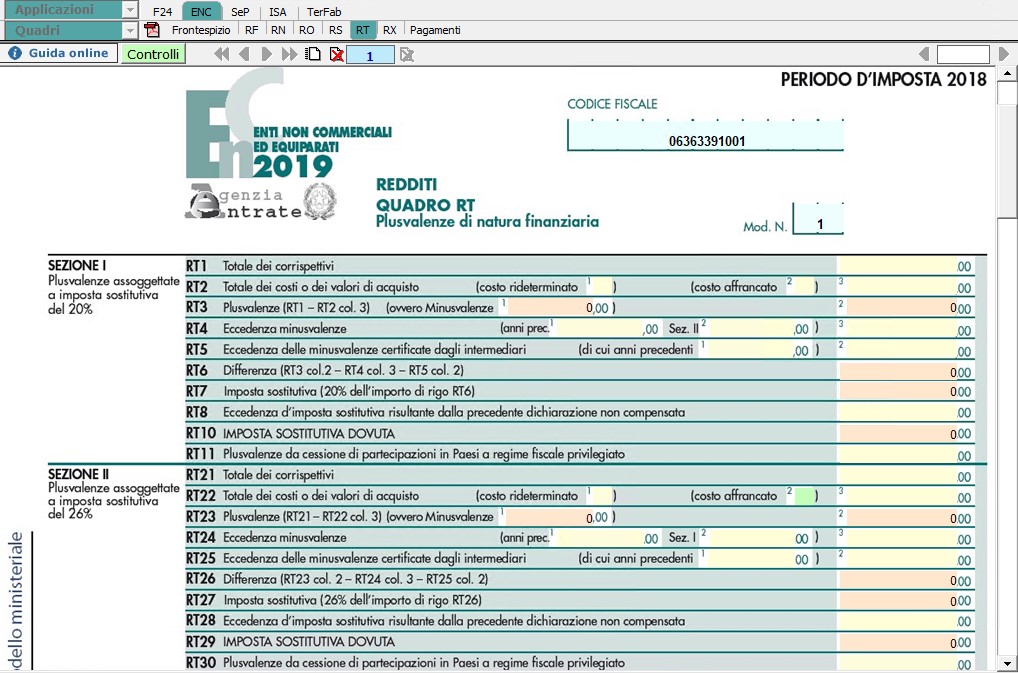This screenshot has height=673, width=1018.
Task: Click the empty field at top right toolbar
Action: point(963,55)
